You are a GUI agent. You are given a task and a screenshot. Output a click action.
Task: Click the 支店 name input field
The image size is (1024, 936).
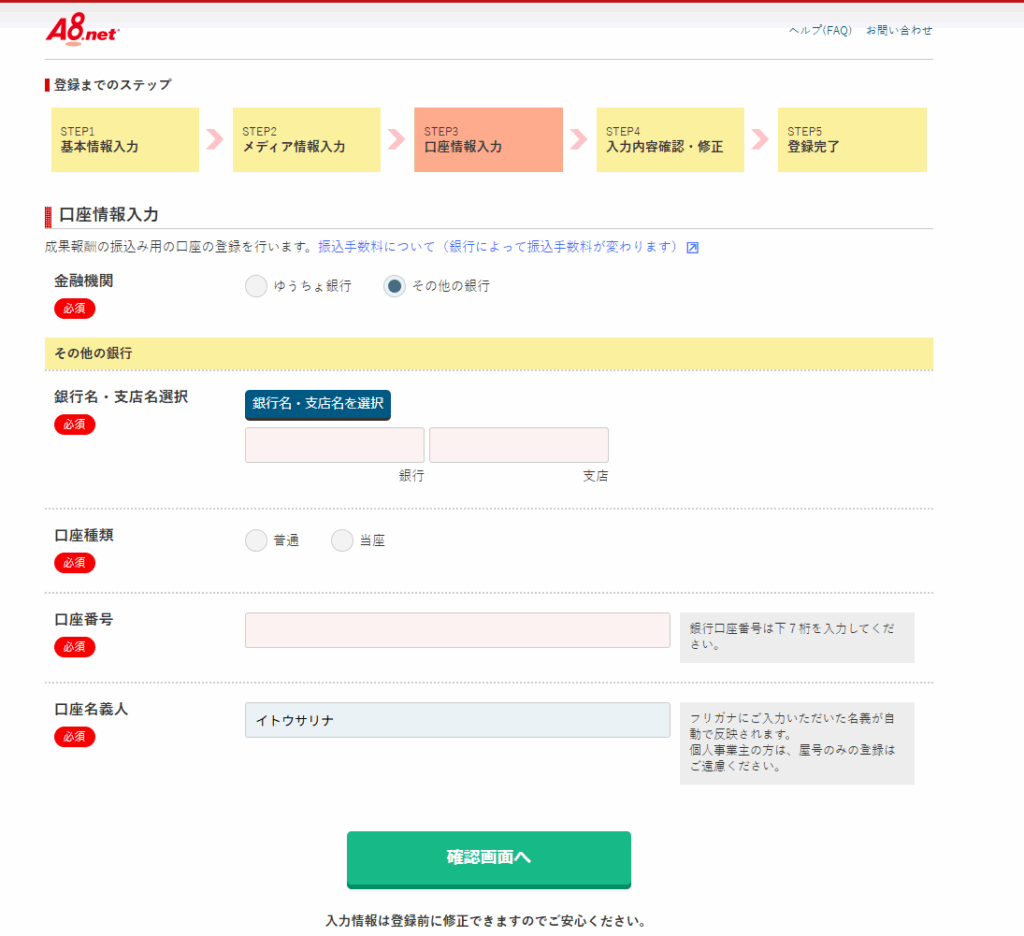518,445
